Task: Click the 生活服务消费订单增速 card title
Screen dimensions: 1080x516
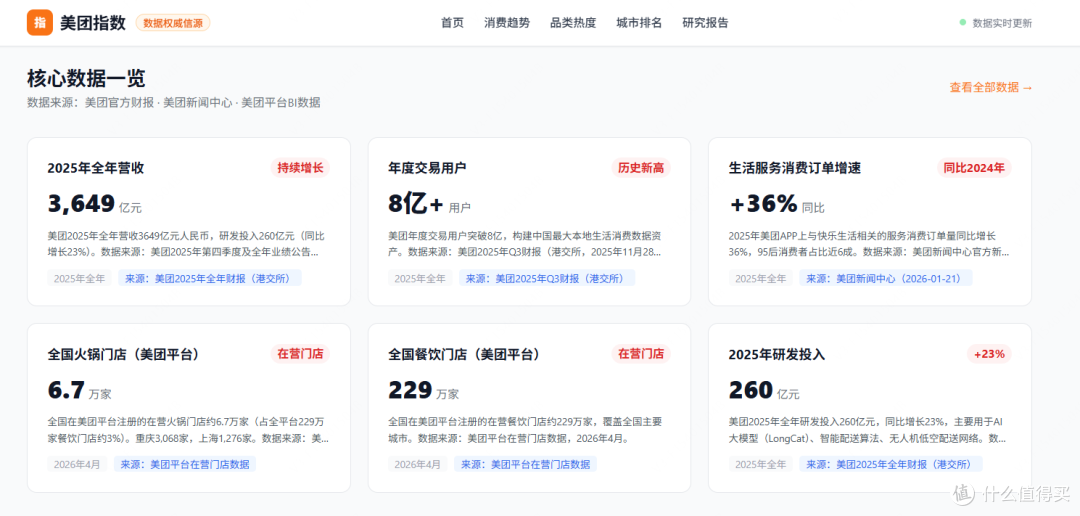Action: (795, 168)
